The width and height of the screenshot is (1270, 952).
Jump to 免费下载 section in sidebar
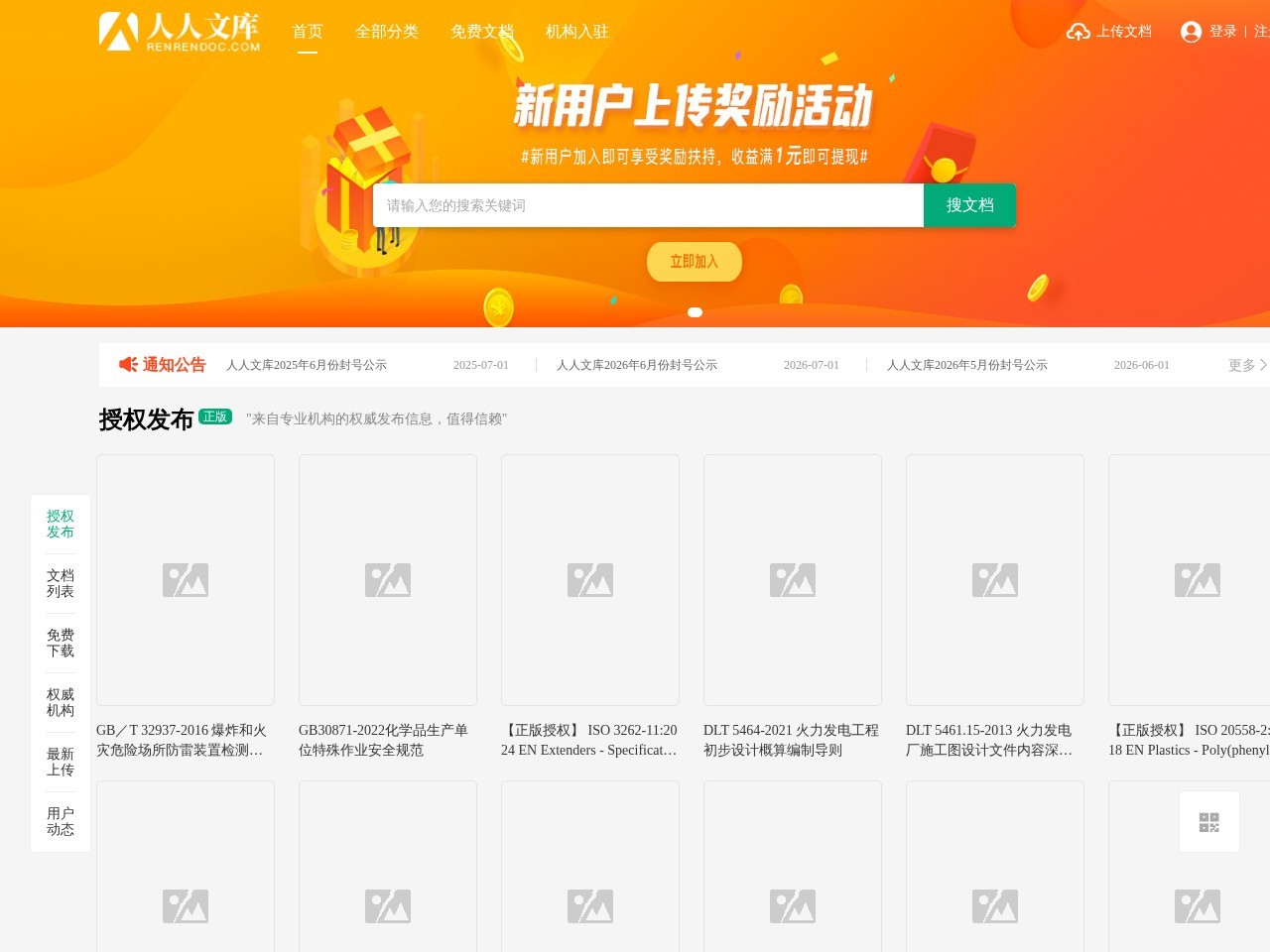[61, 643]
